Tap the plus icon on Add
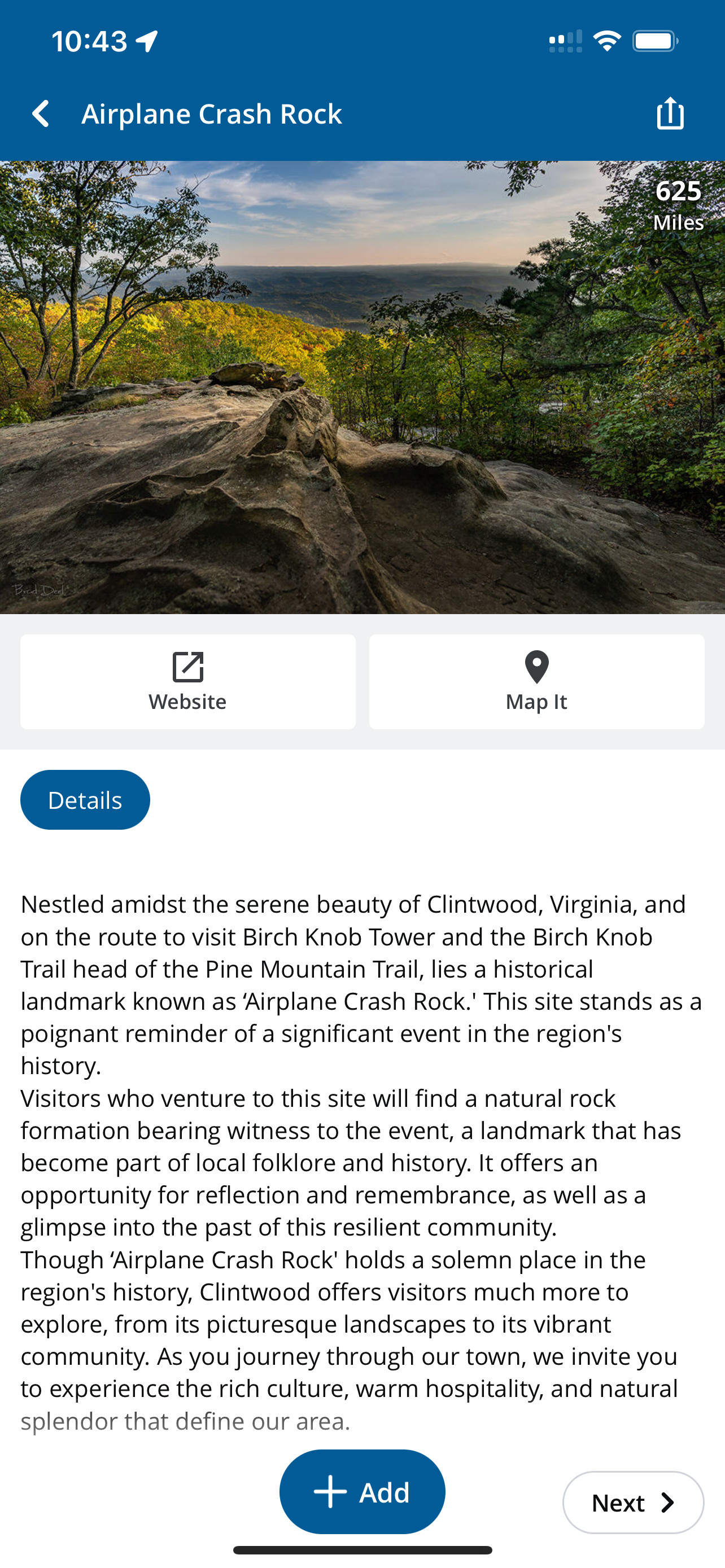 click(330, 1491)
